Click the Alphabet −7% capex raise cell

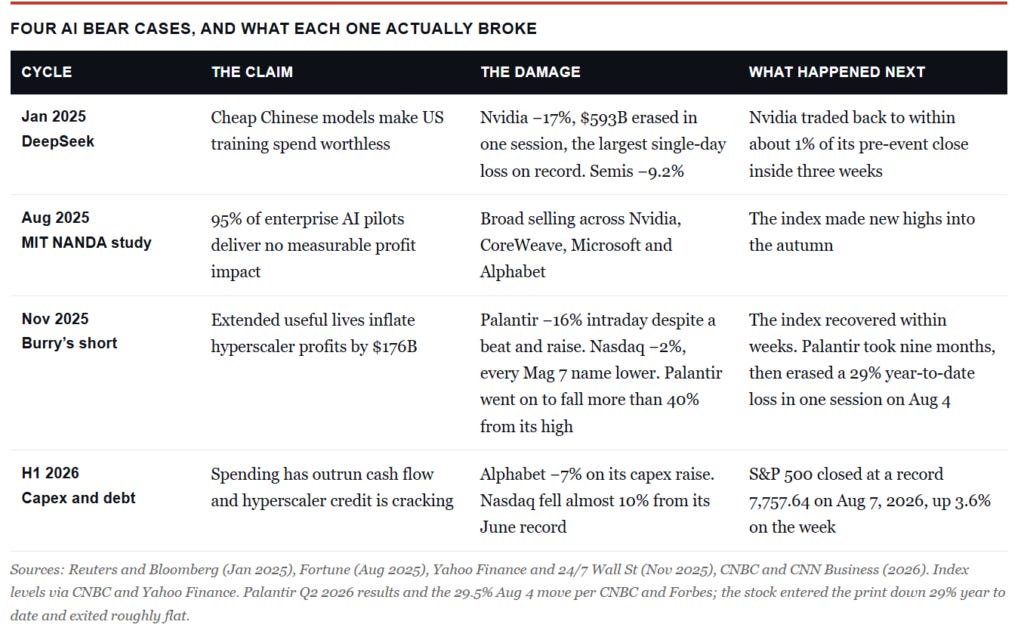(x=597, y=500)
